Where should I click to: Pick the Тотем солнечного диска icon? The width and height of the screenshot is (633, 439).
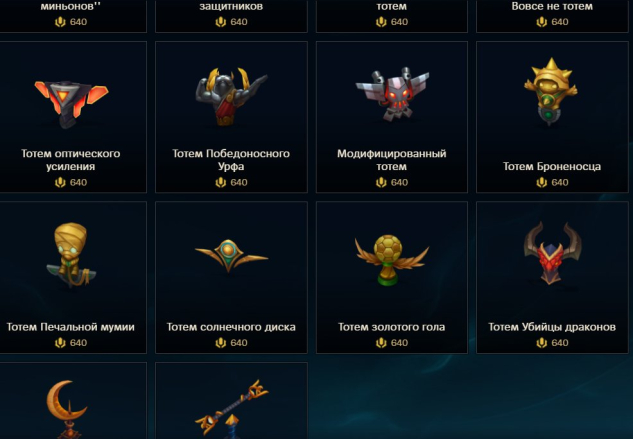(231, 255)
